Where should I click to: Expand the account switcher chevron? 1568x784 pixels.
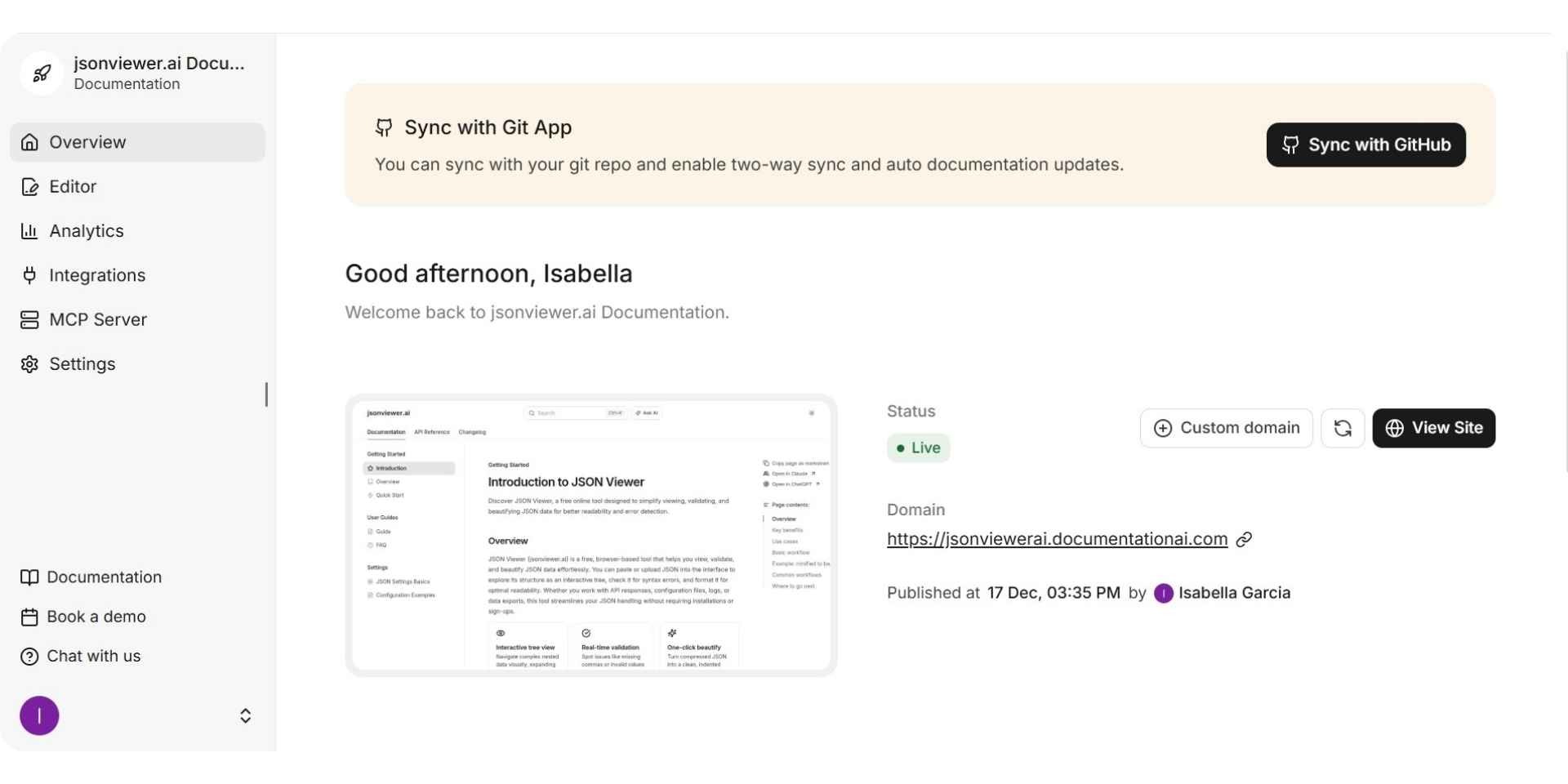(245, 715)
